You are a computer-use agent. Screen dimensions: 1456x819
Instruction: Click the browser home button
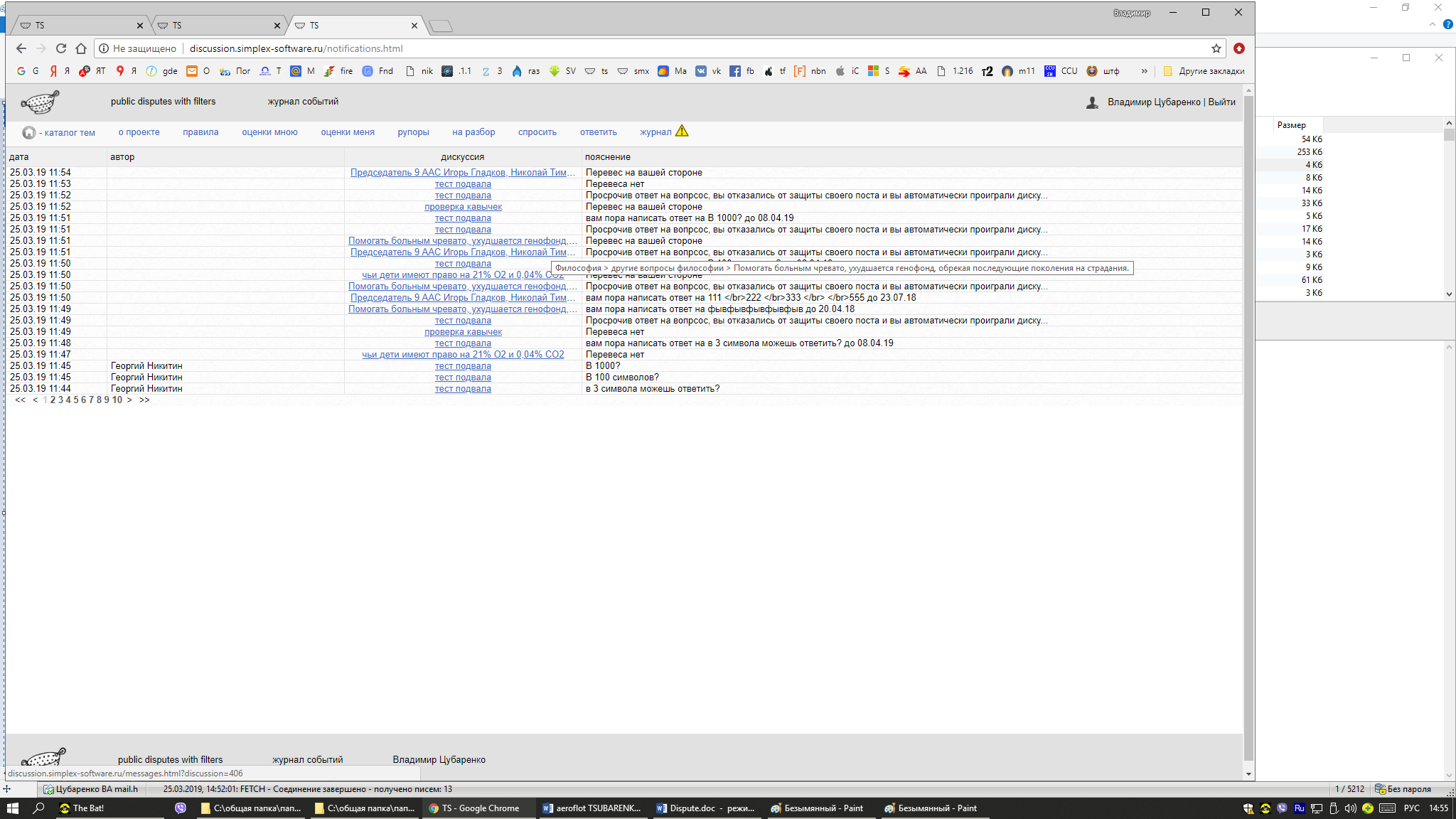tap(81, 49)
